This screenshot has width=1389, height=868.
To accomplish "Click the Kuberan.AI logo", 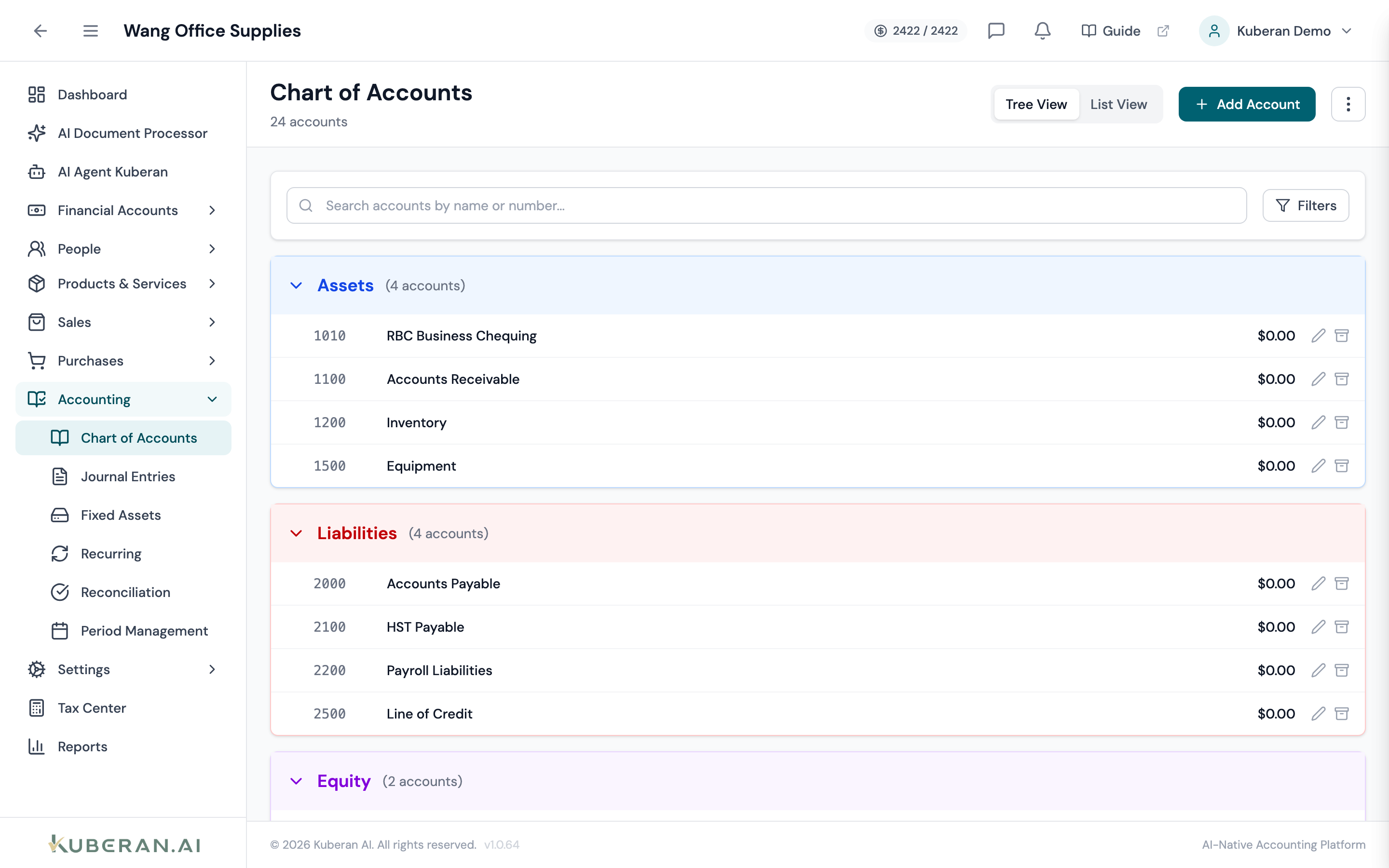I will (x=124, y=844).
